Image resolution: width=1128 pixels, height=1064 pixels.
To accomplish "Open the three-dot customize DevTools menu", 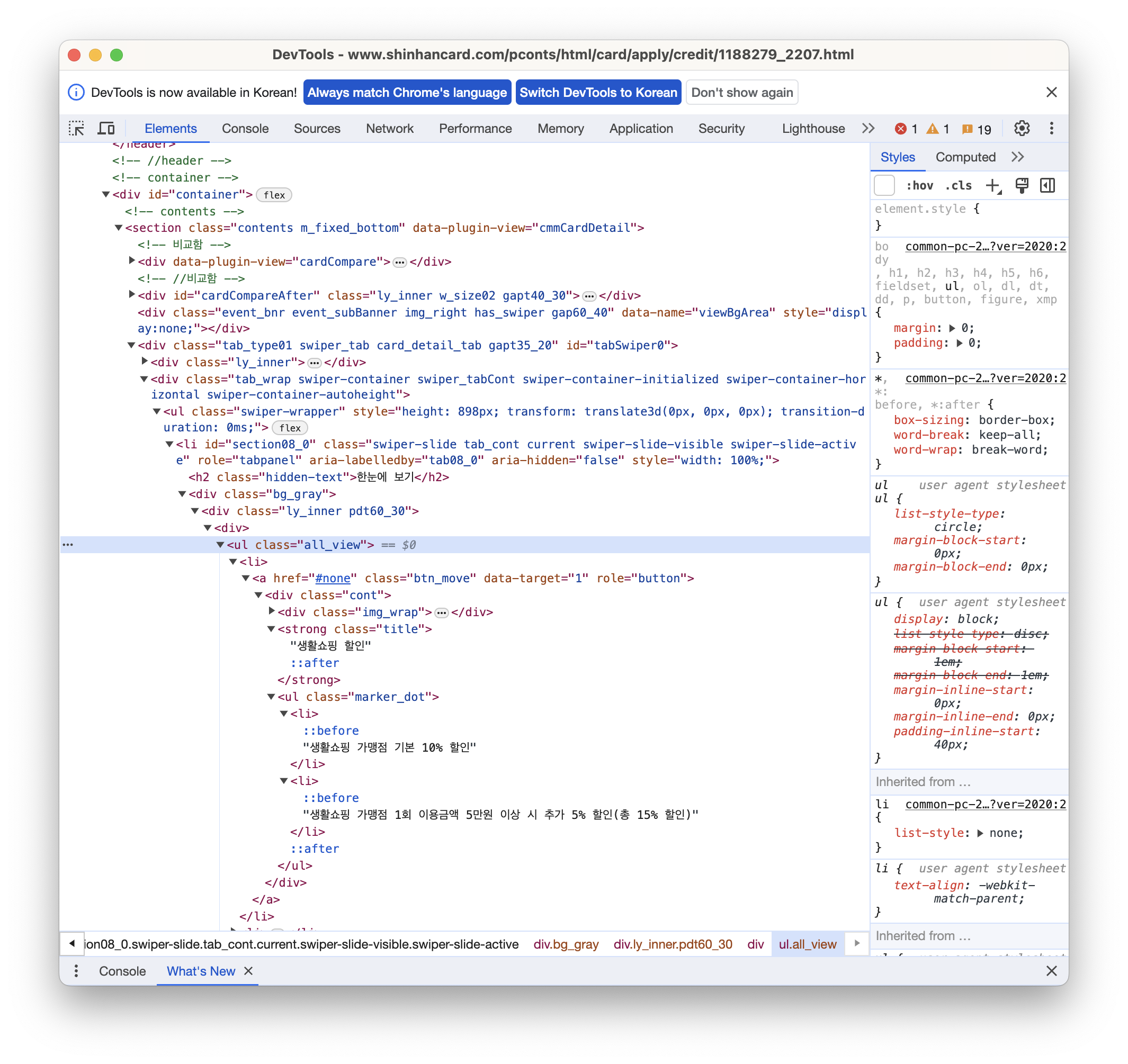I will [1051, 129].
